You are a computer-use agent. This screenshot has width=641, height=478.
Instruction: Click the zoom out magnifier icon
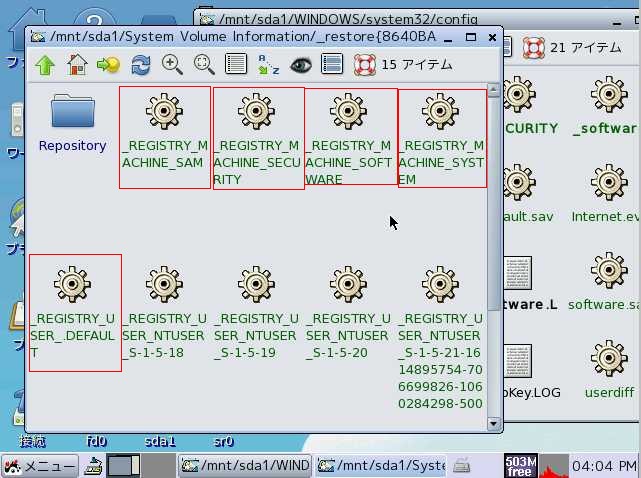pos(204,65)
